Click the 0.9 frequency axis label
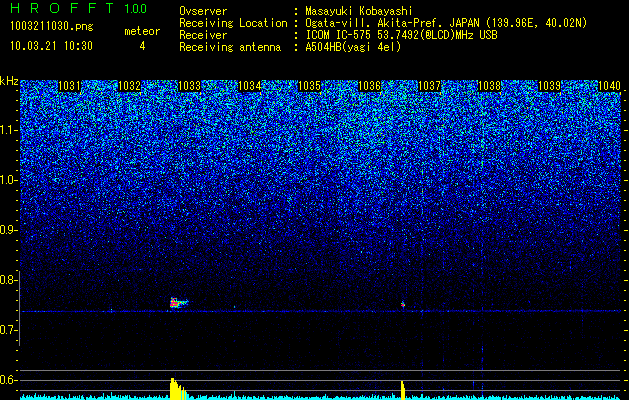The height and width of the screenshot is (400, 629). click(8, 230)
